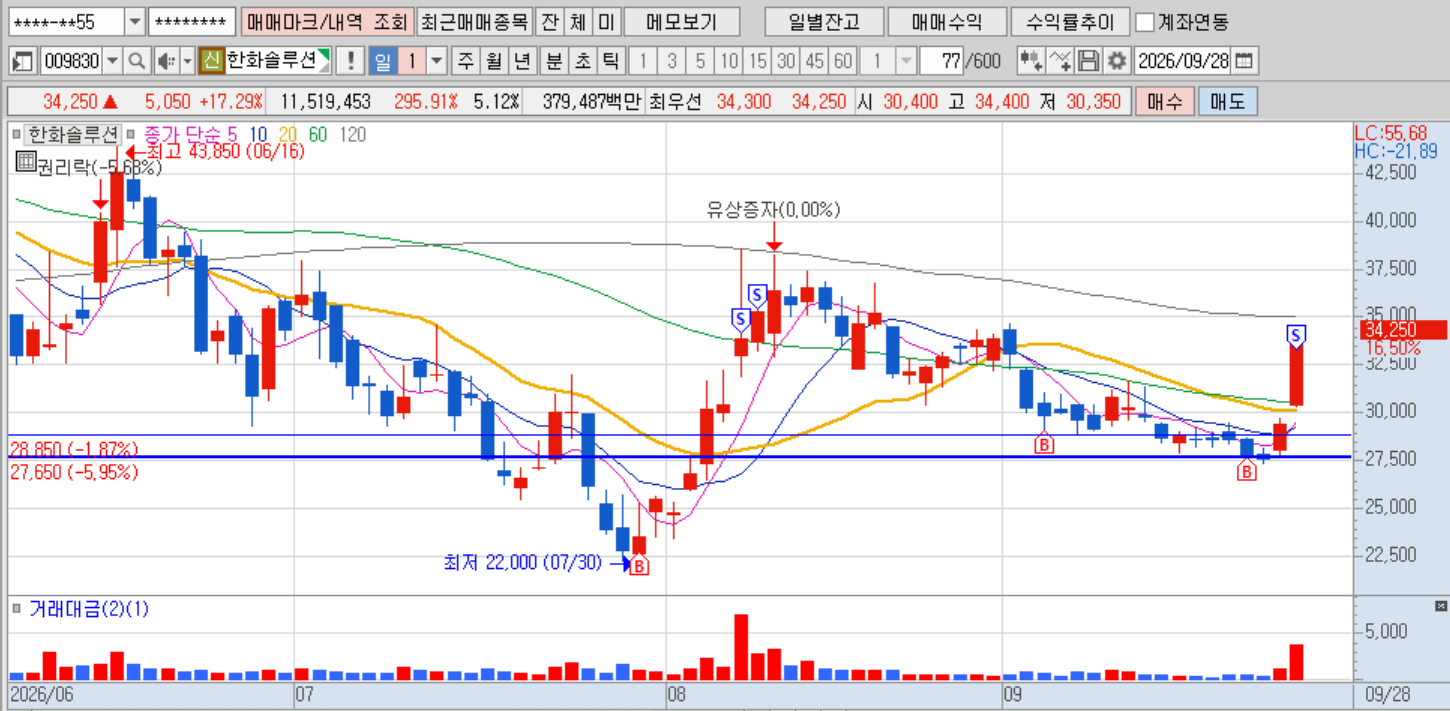The image size is (1450, 711).
Task: Click the green corner arrow on 한화솔루션 name
Action: click(323, 54)
